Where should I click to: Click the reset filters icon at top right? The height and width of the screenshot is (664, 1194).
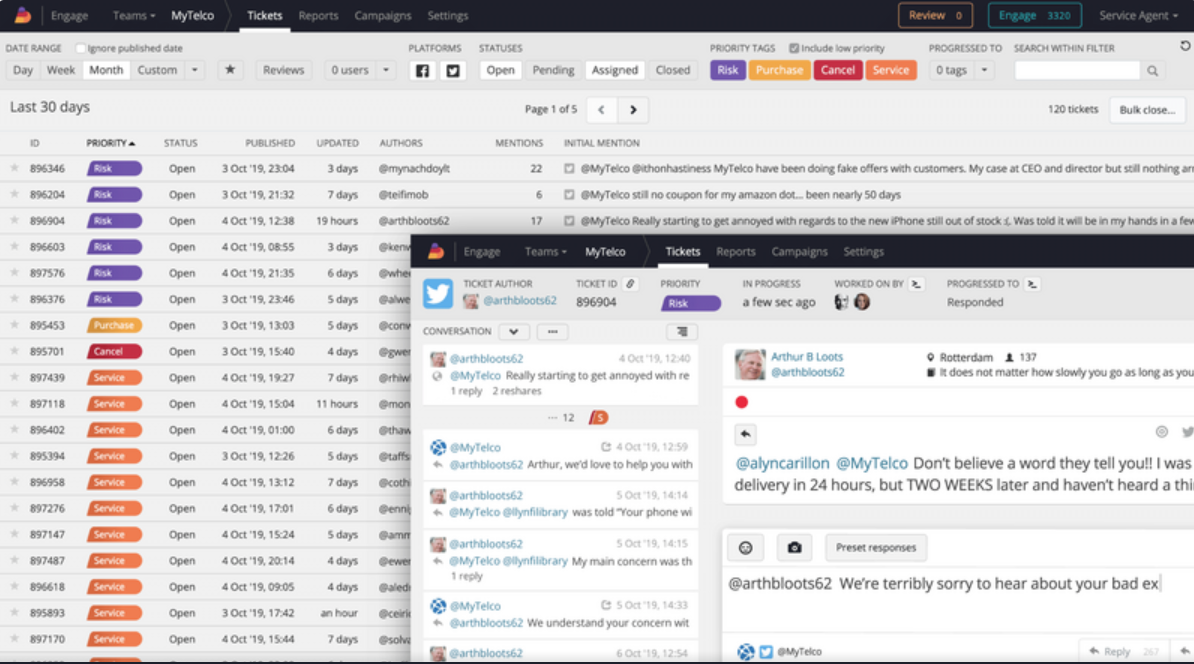1186,46
